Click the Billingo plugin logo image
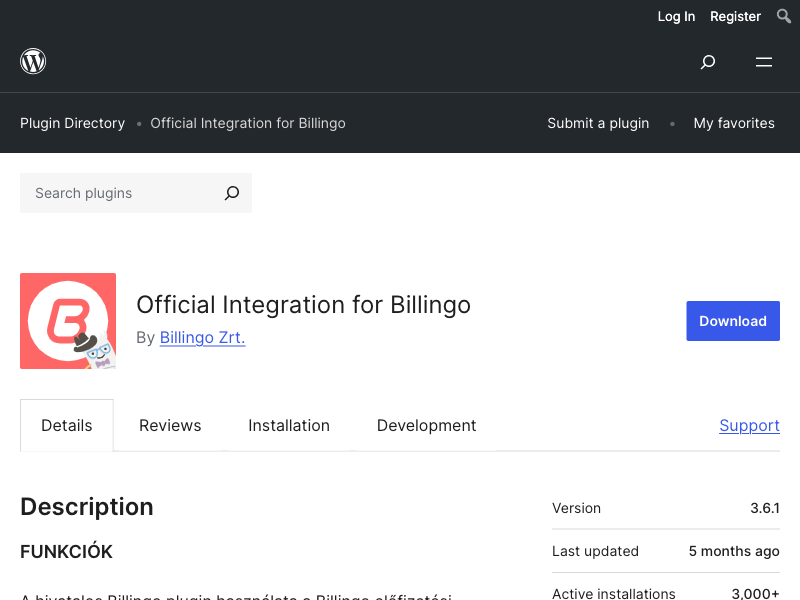The width and height of the screenshot is (800, 600). pos(68,321)
